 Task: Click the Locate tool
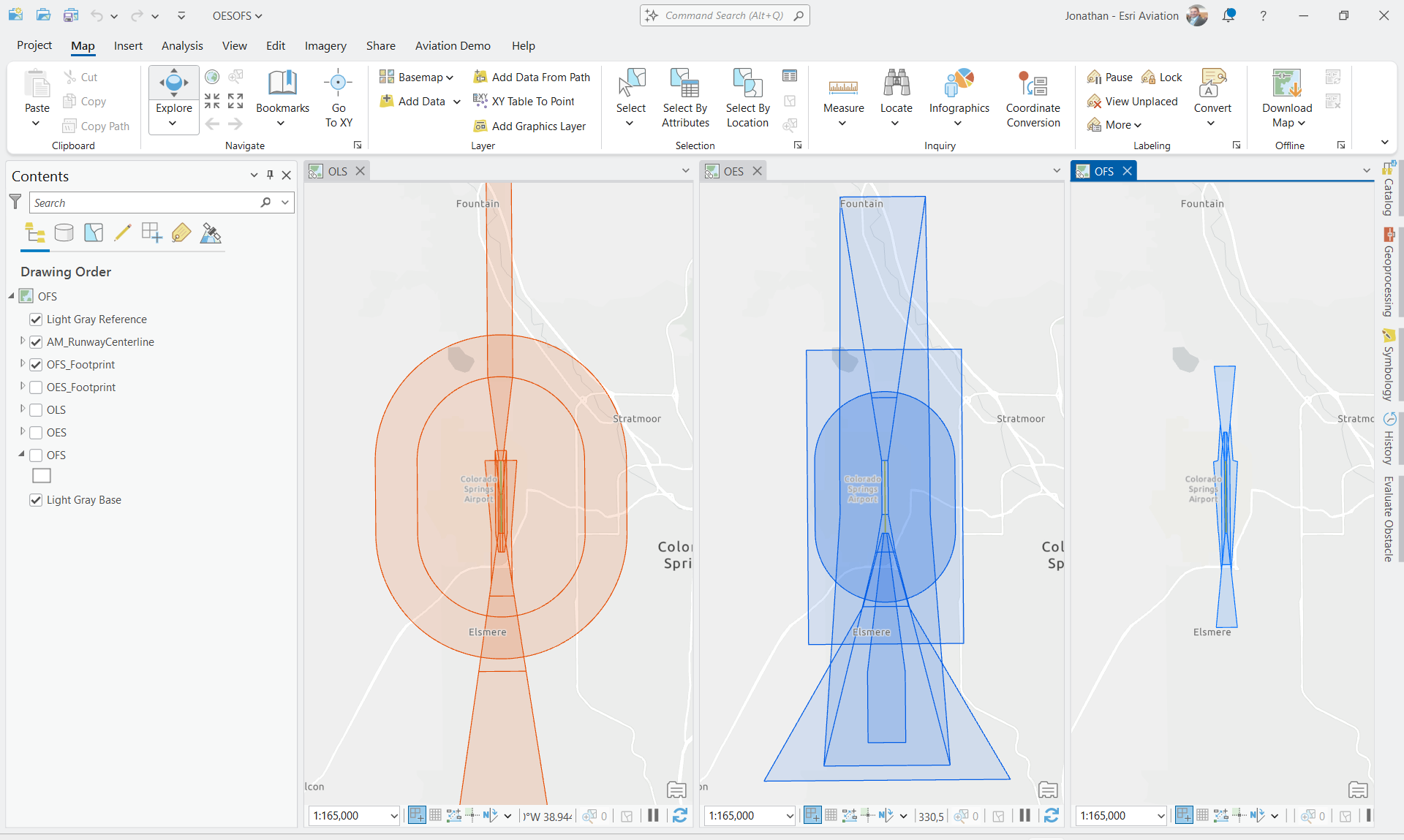point(896,95)
